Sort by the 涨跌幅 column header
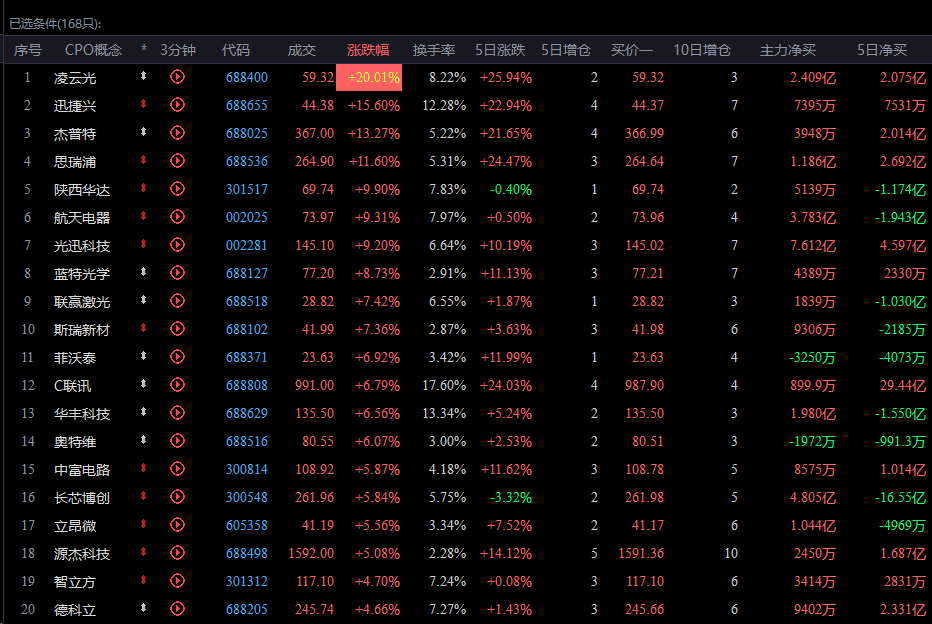The height and width of the screenshot is (624, 932). [x=368, y=50]
